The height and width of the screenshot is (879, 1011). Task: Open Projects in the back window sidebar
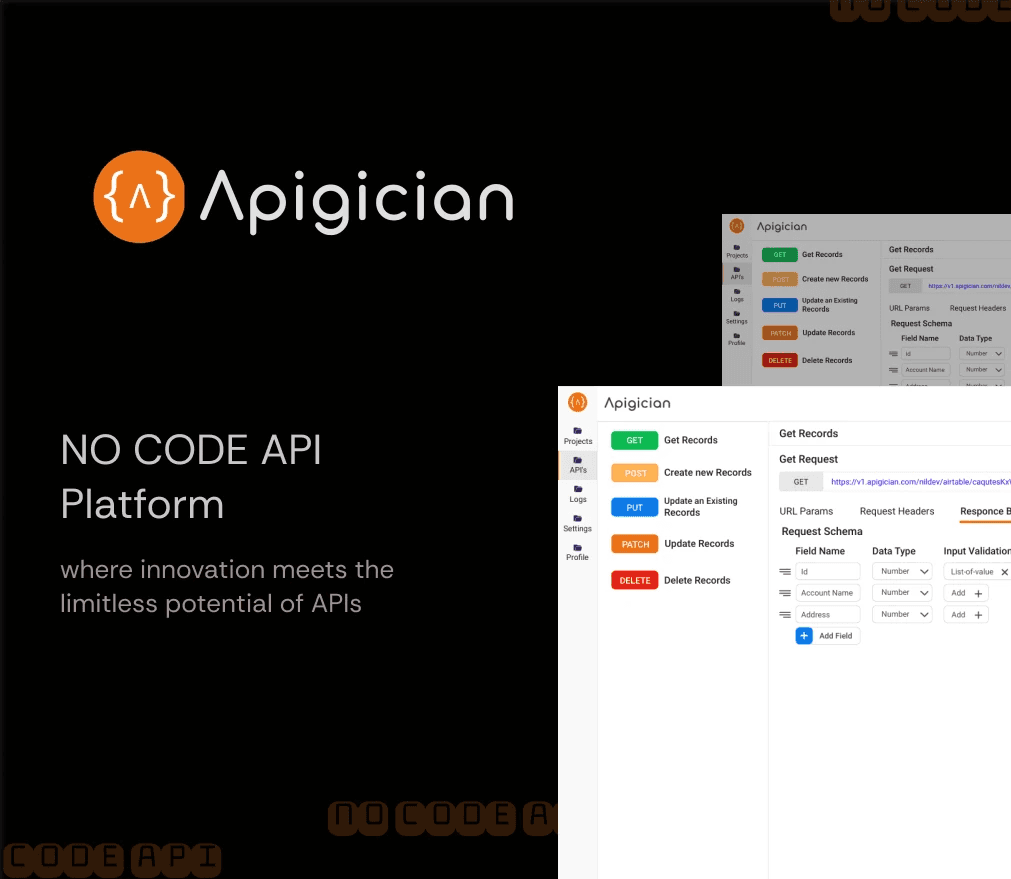(737, 252)
